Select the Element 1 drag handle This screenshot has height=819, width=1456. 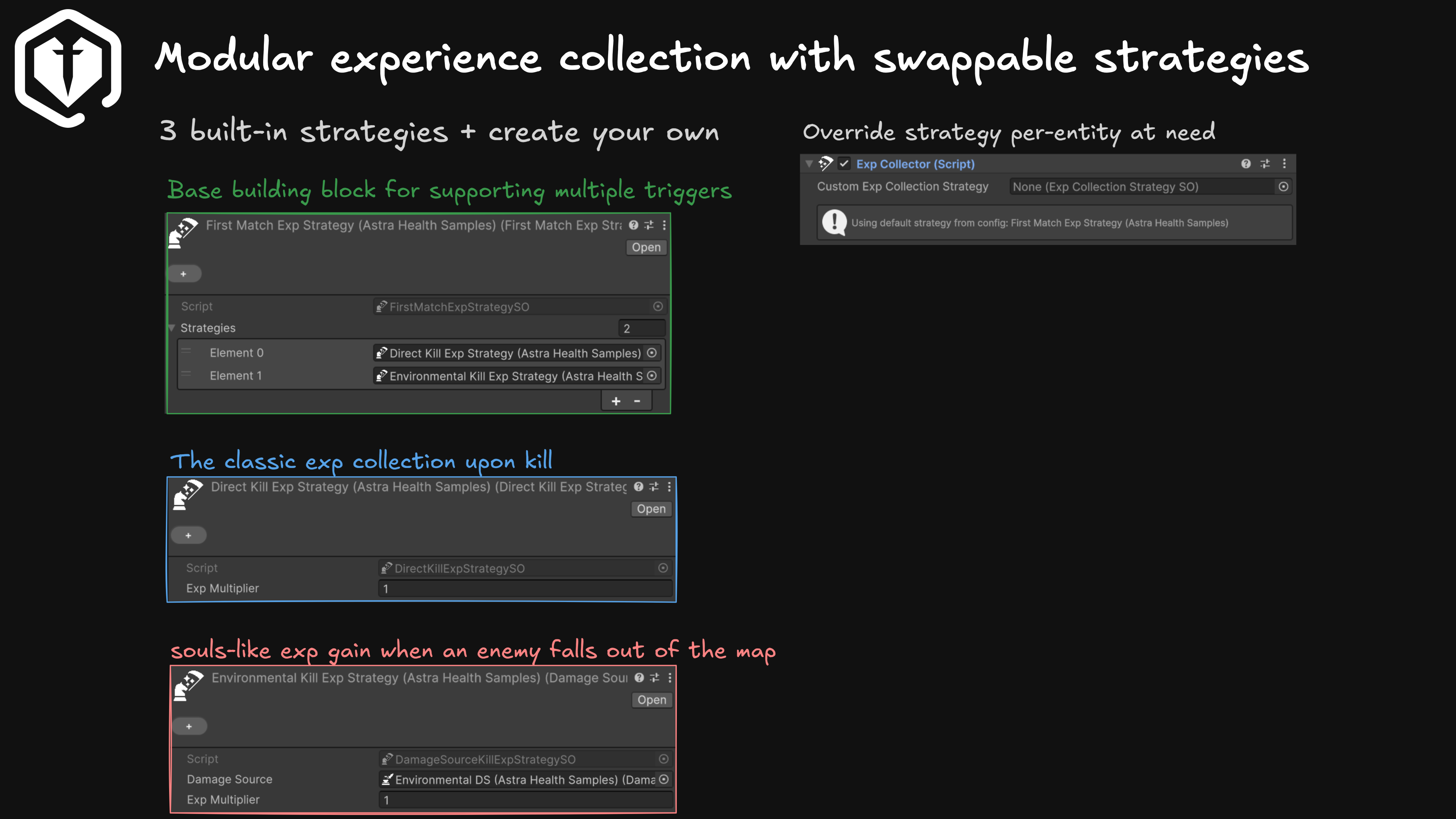tap(186, 375)
